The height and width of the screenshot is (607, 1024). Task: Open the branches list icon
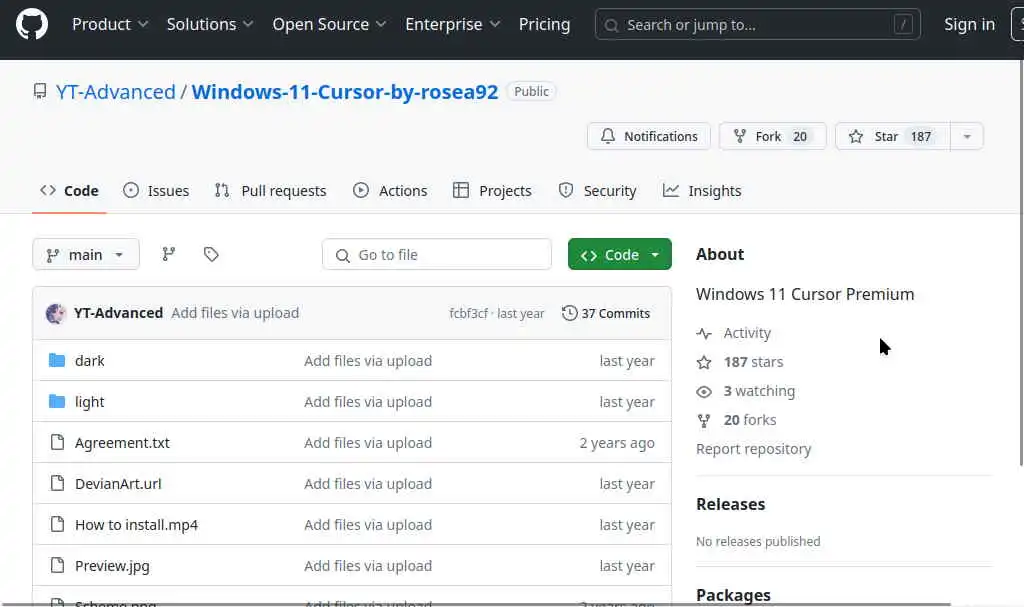point(168,254)
